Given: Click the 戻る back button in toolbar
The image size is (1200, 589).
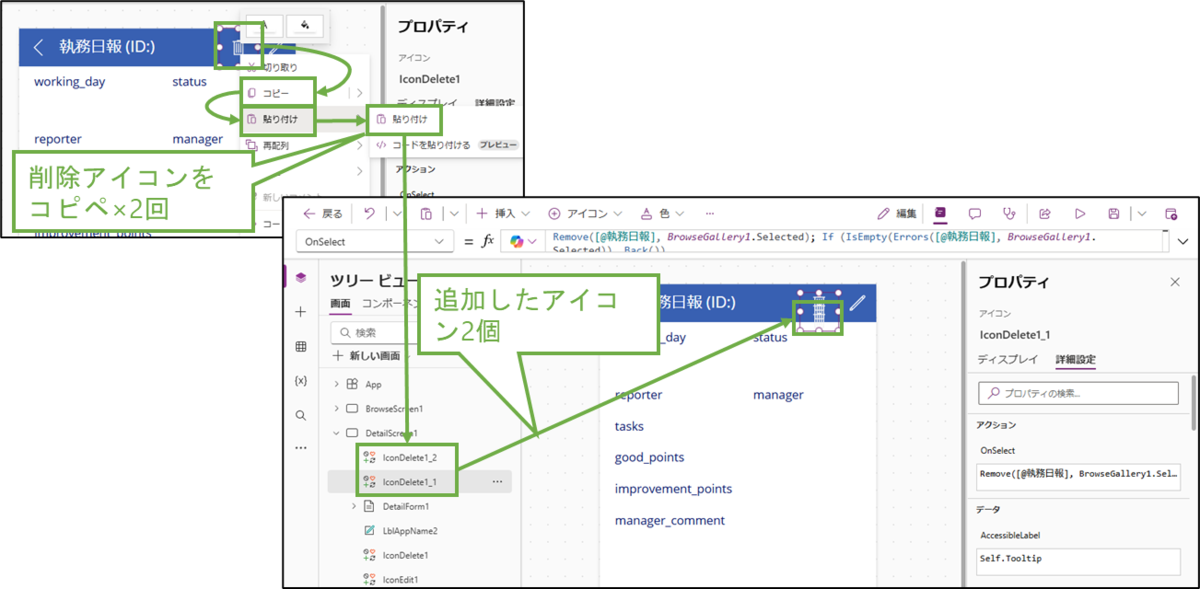Looking at the screenshot, I should (322, 213).
